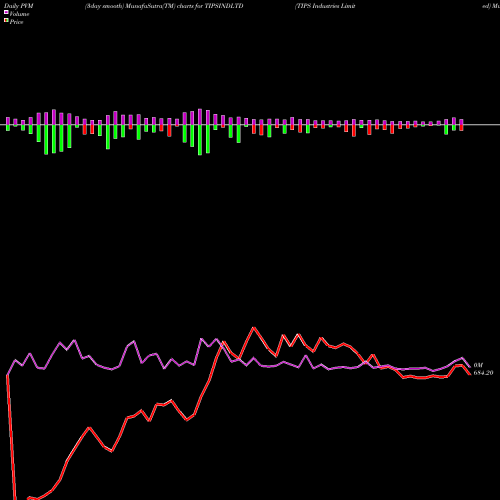Click the Volume legend swatch
Image resolution: width=500 pixels, height=500 pixels.
[x=6, y=13]
